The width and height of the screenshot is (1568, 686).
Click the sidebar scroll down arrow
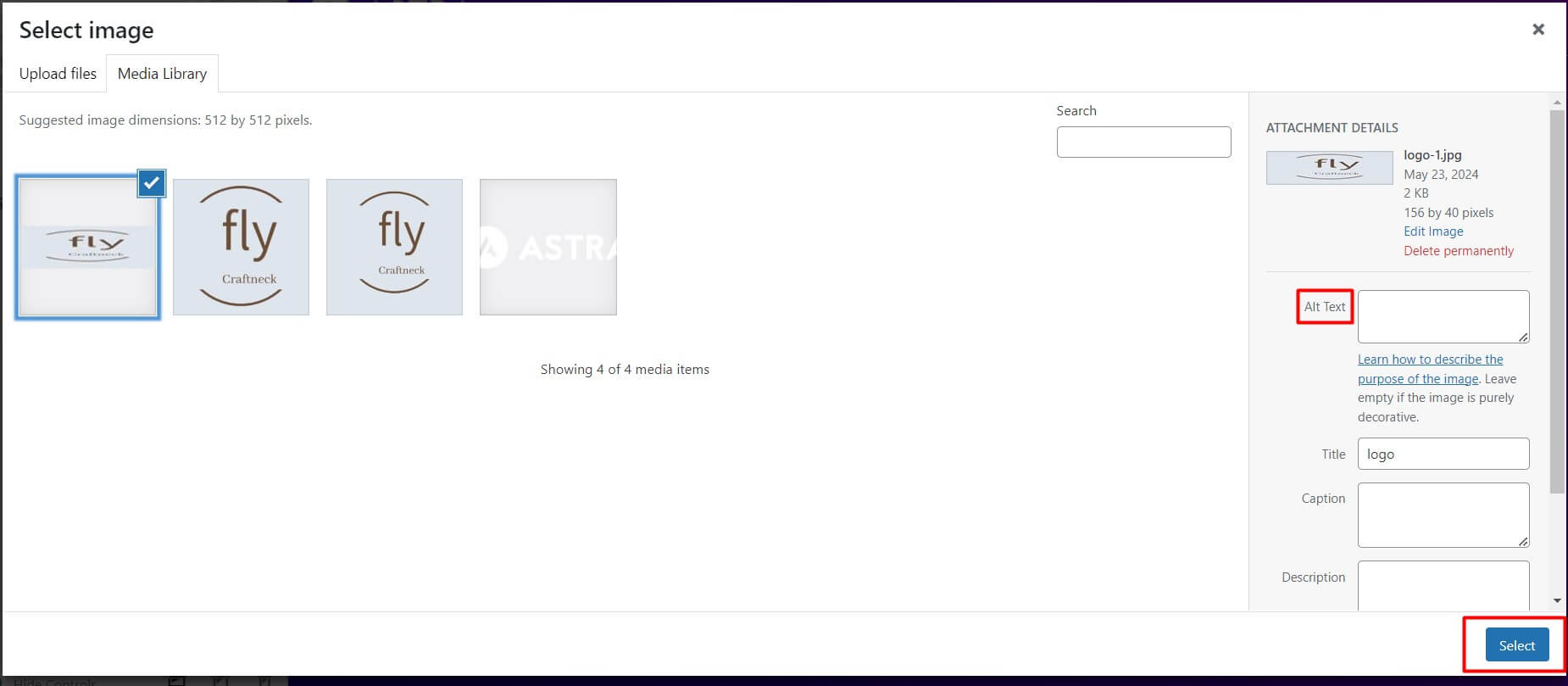tap(1557, 600)
